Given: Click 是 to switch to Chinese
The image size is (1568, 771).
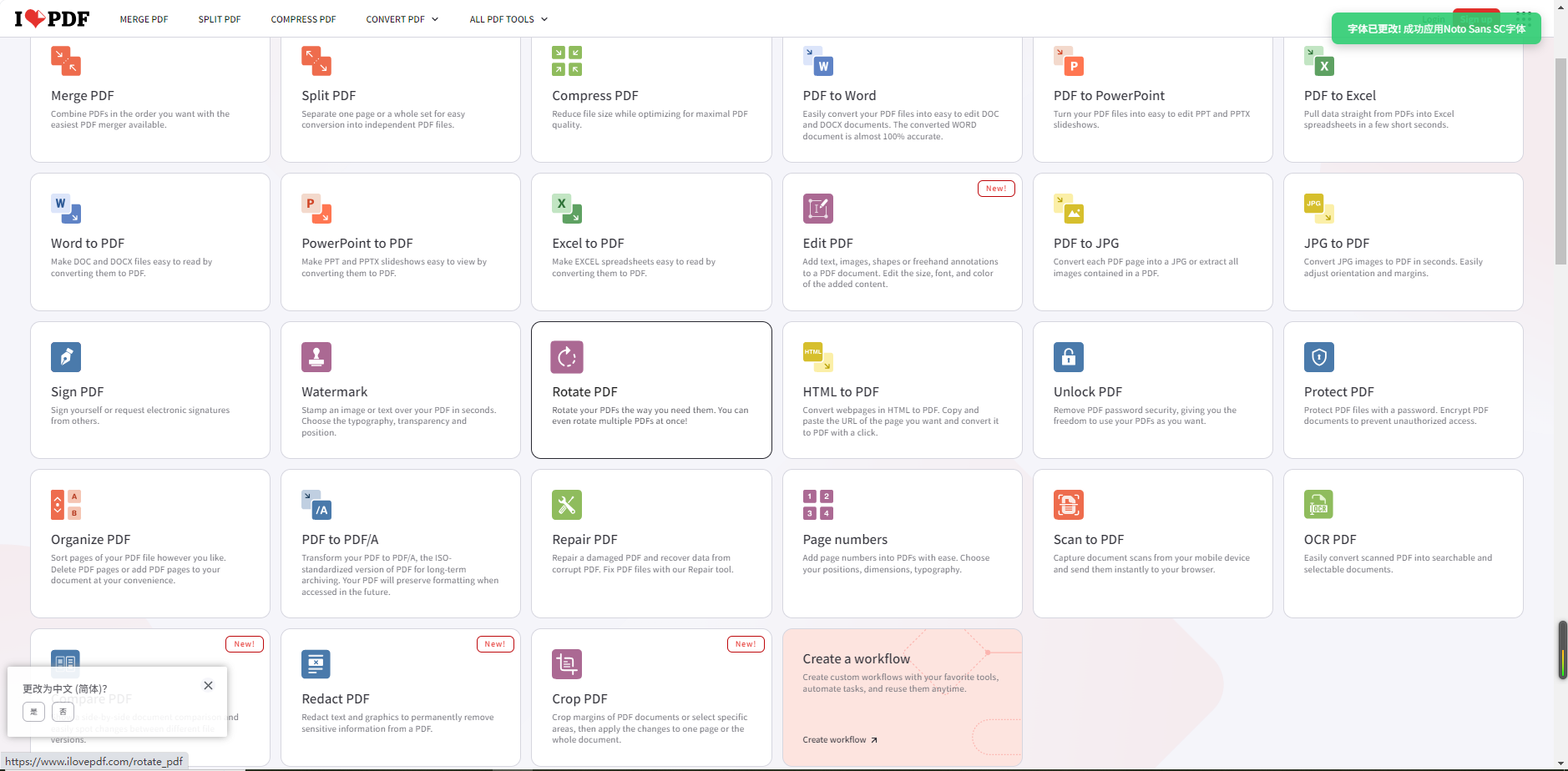Looking at the screenshot, I should coord(33,712).
